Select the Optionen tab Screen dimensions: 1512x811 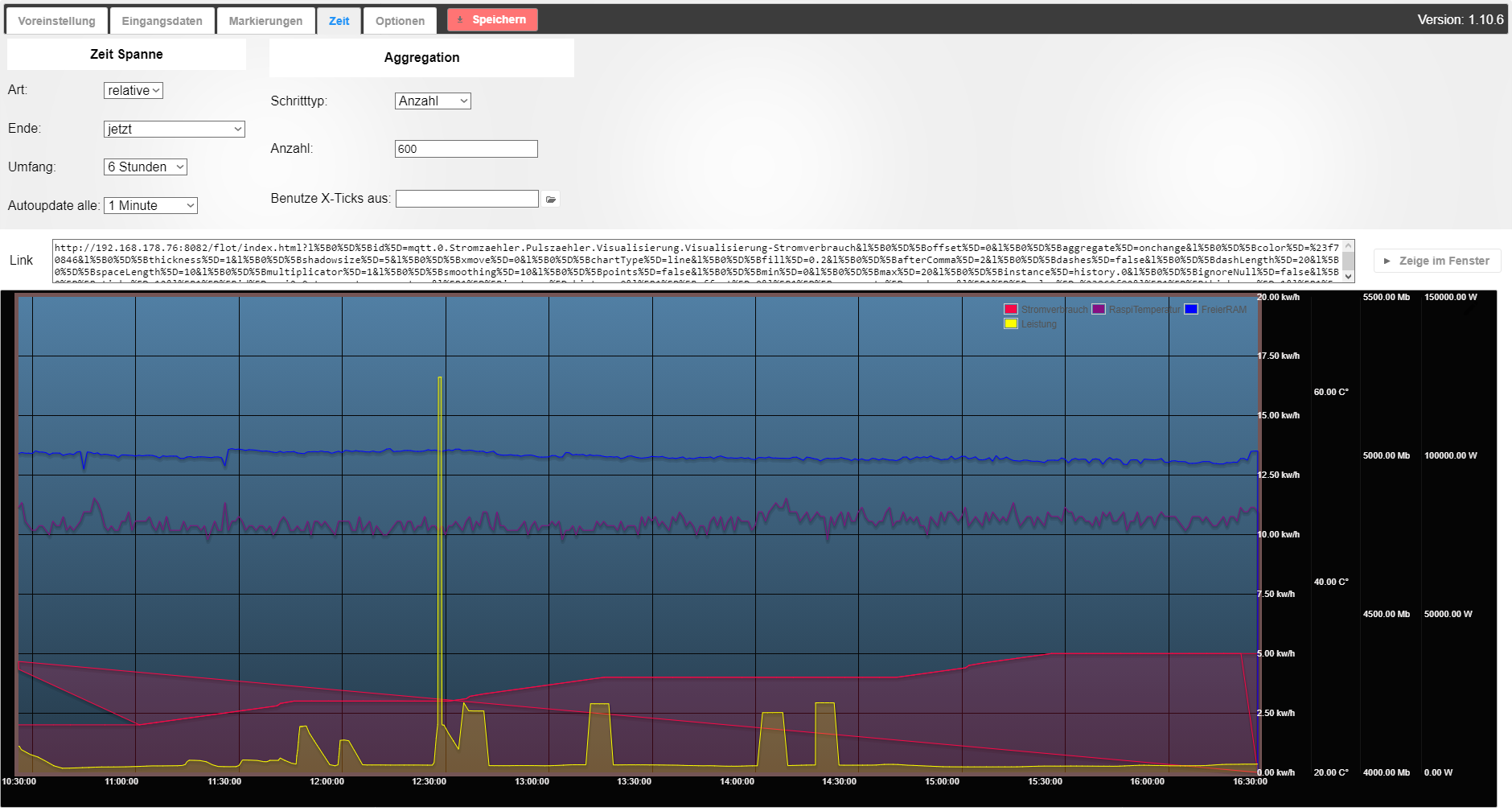pos(400,21)
